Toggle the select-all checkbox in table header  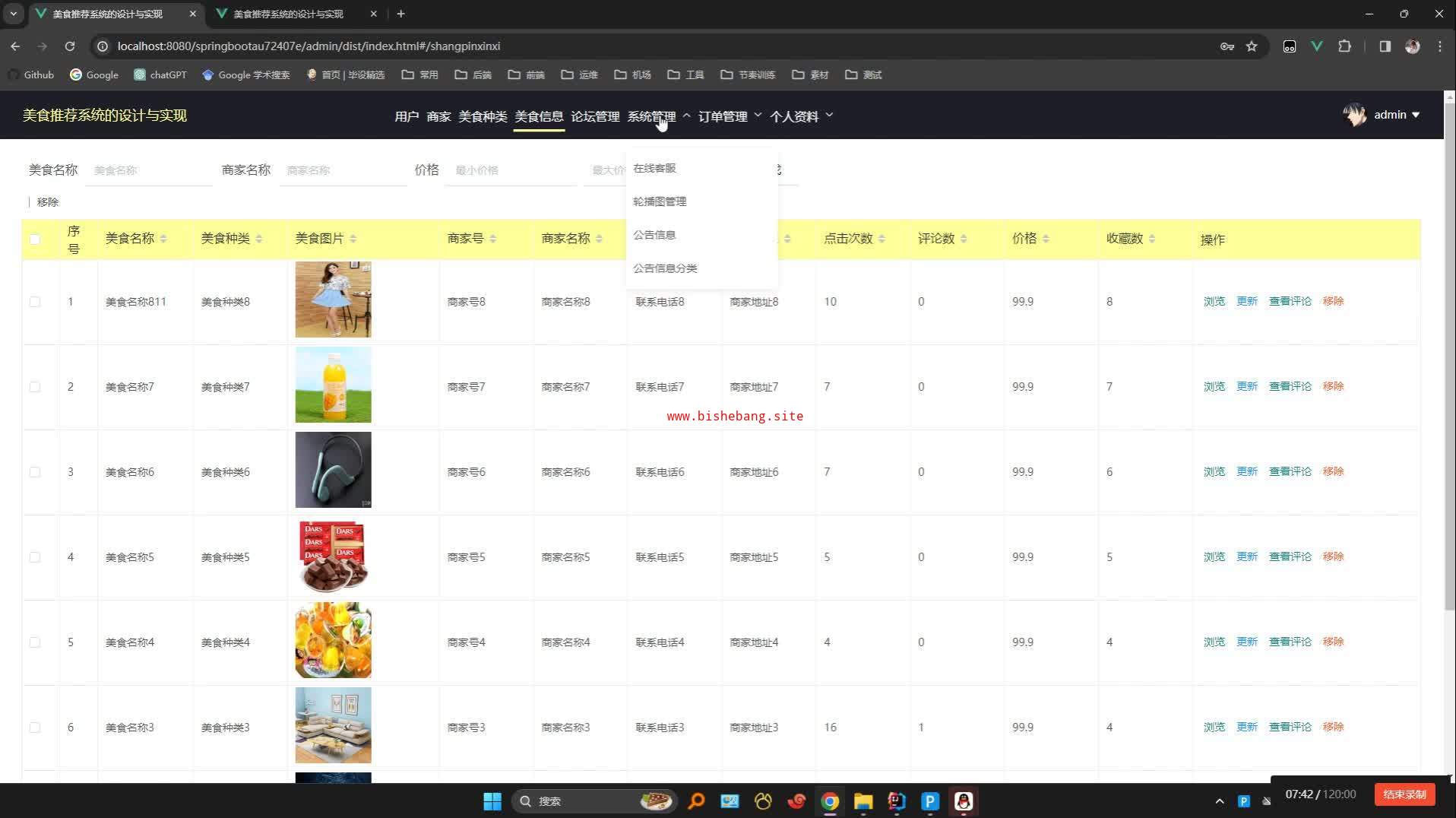[x=35, y=239]
